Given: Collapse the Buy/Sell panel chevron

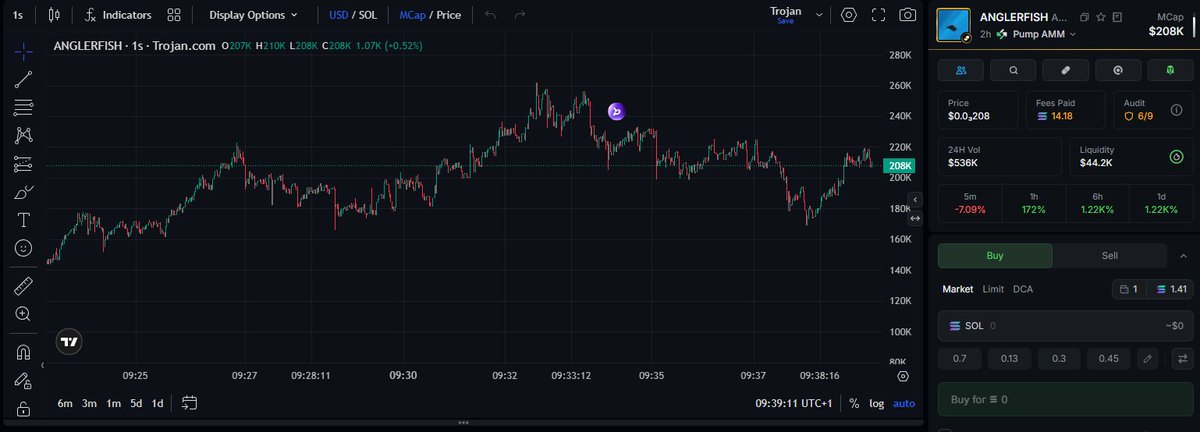Looking at the screenshot, I should [1182, 255].
